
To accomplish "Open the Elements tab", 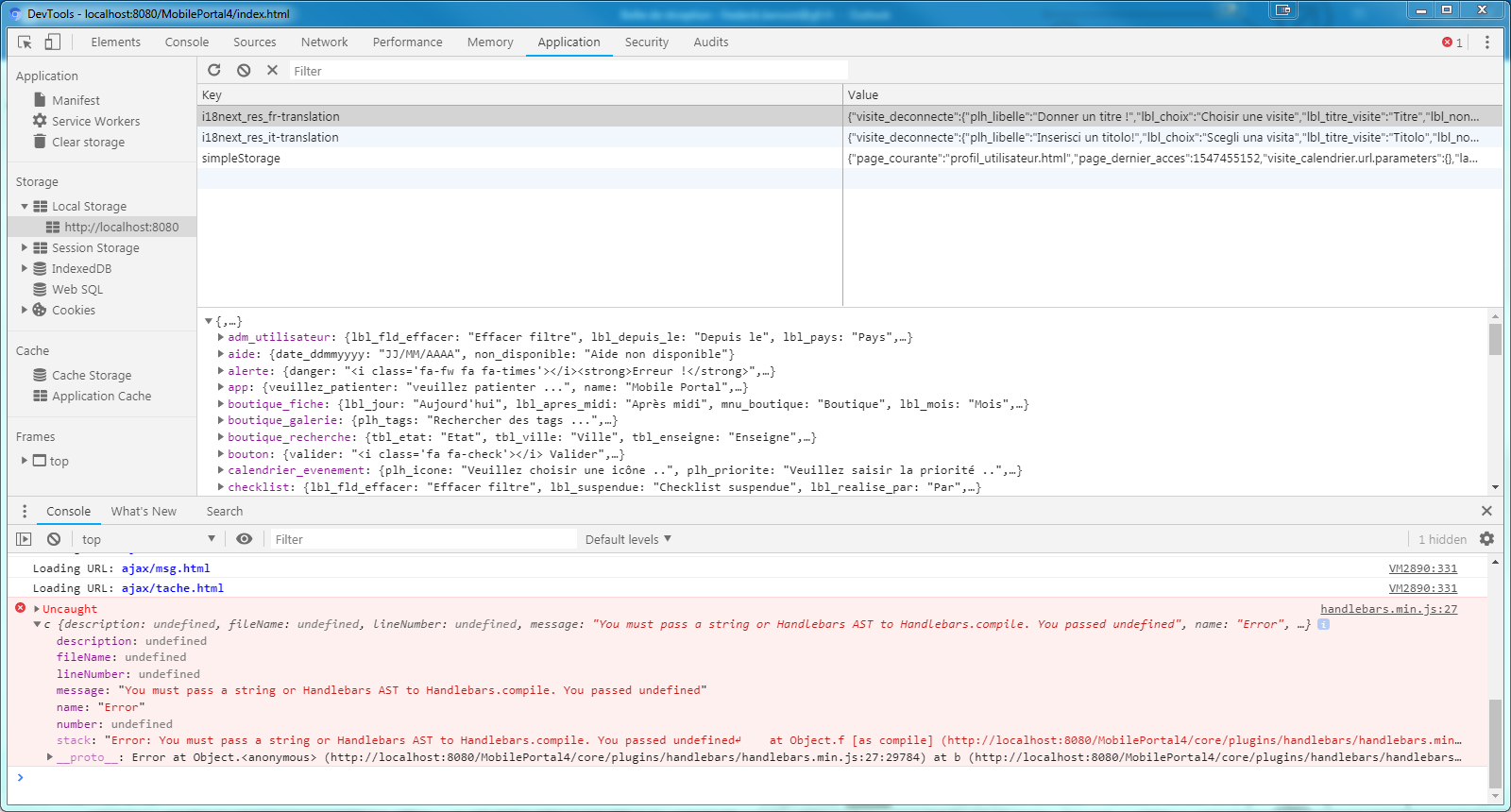I will [115, 42].
